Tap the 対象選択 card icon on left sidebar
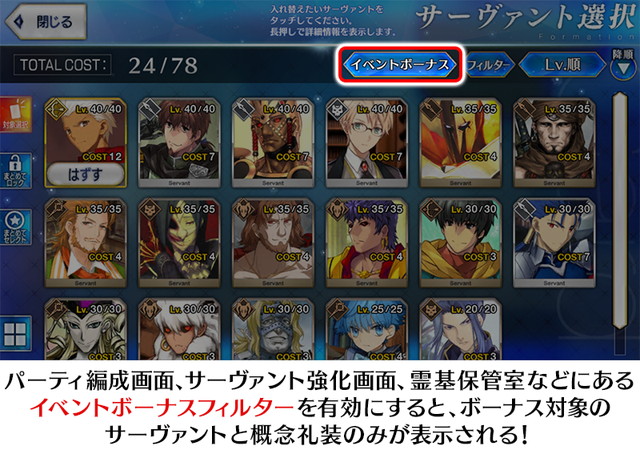Viewport: 640px width, 454px height. coord(16,114)
